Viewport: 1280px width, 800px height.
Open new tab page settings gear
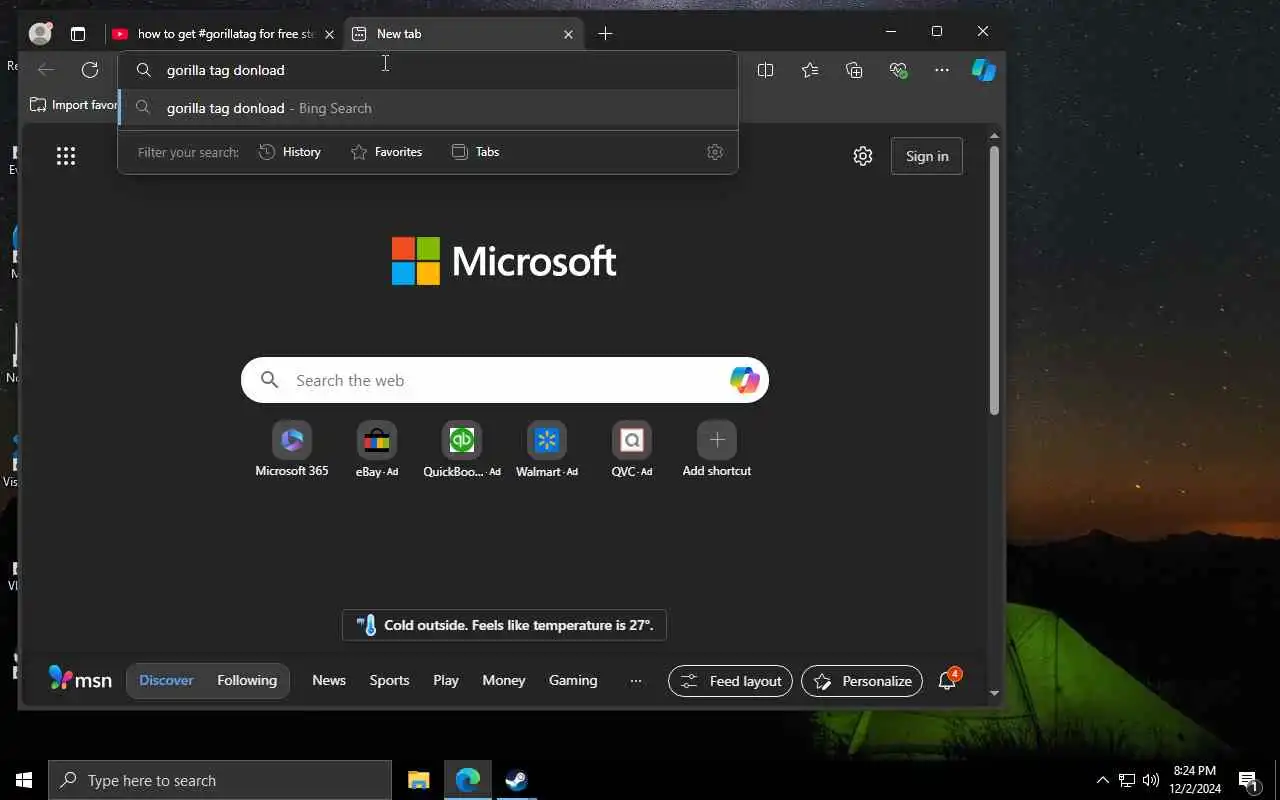point(863,156)
